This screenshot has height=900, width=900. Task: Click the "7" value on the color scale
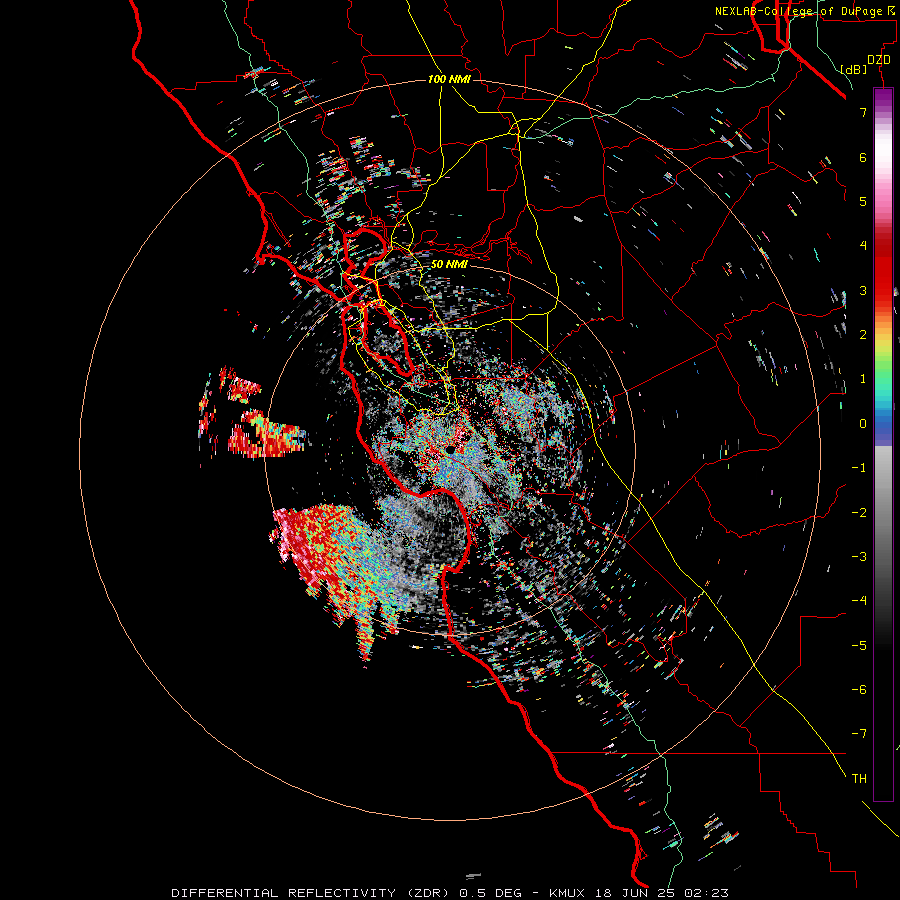[863, 112]
